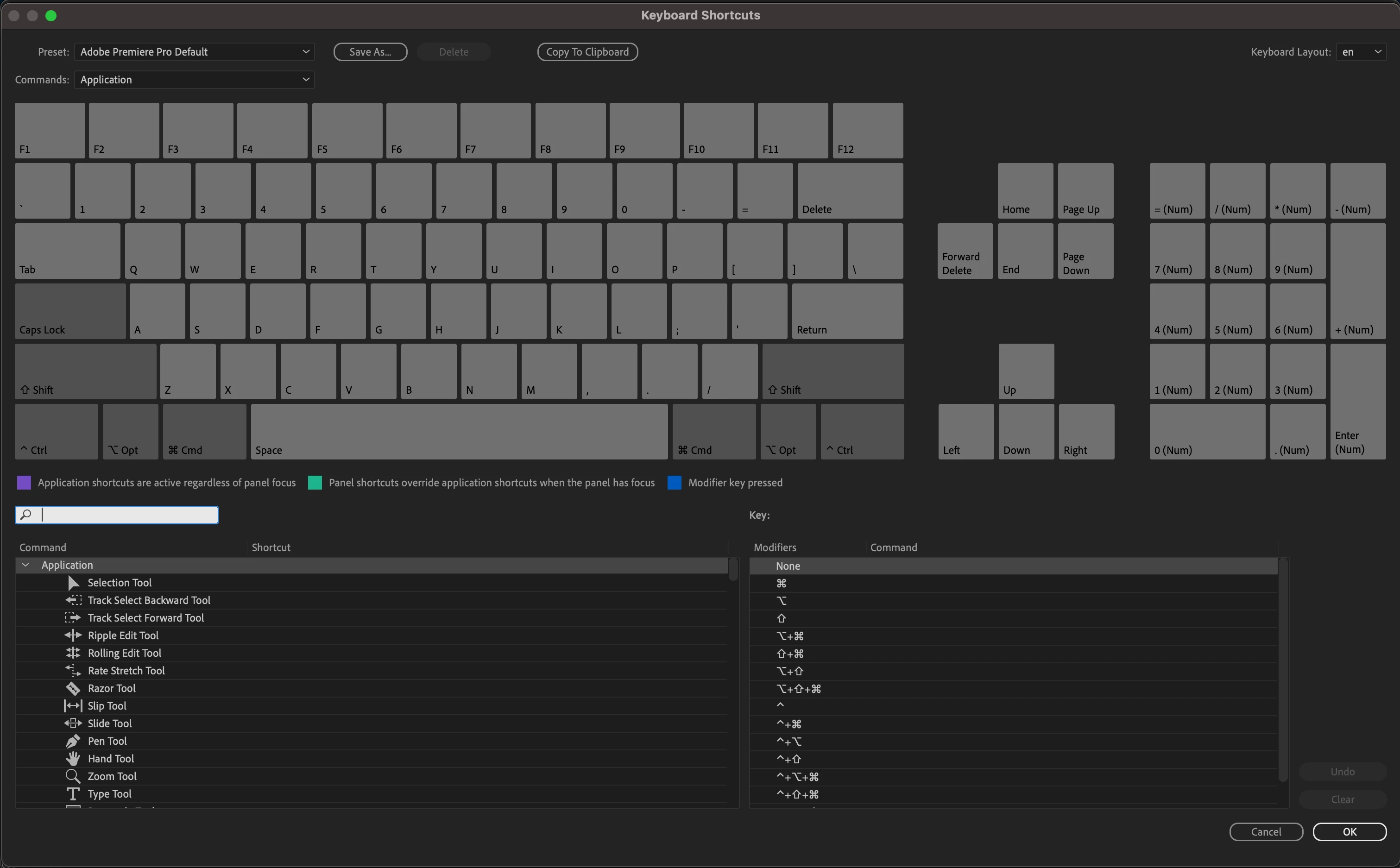Select the Selection Tool command row
Viewport: 1400px width, 868px height.
[120, 583]
